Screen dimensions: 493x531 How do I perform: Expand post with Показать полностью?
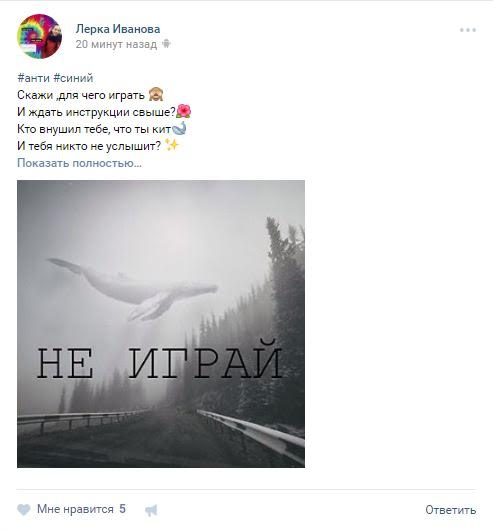79,163
